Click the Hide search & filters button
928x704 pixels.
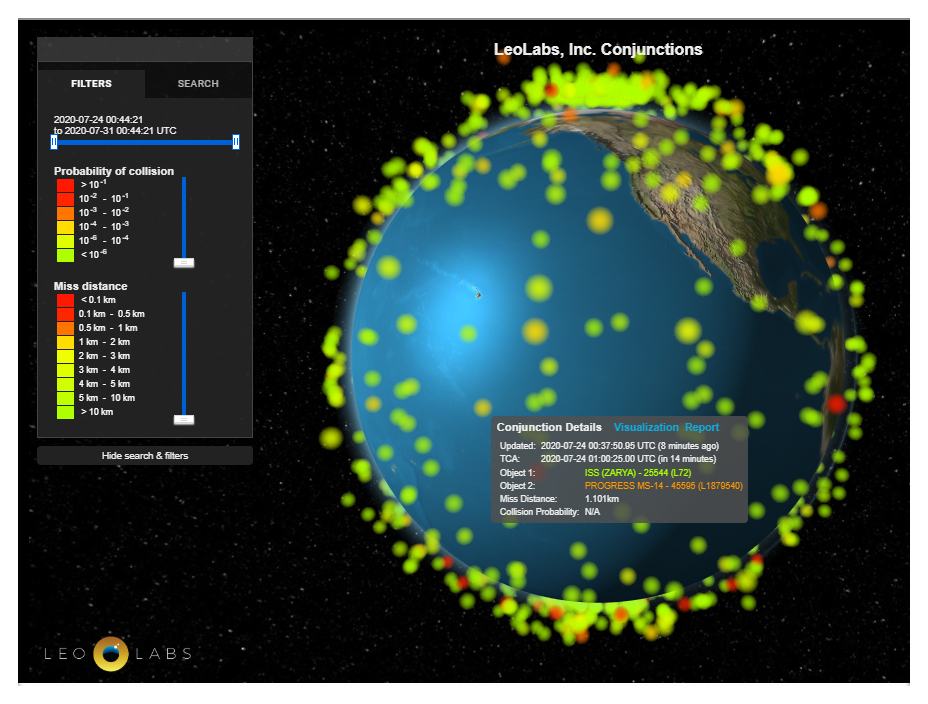145,456
